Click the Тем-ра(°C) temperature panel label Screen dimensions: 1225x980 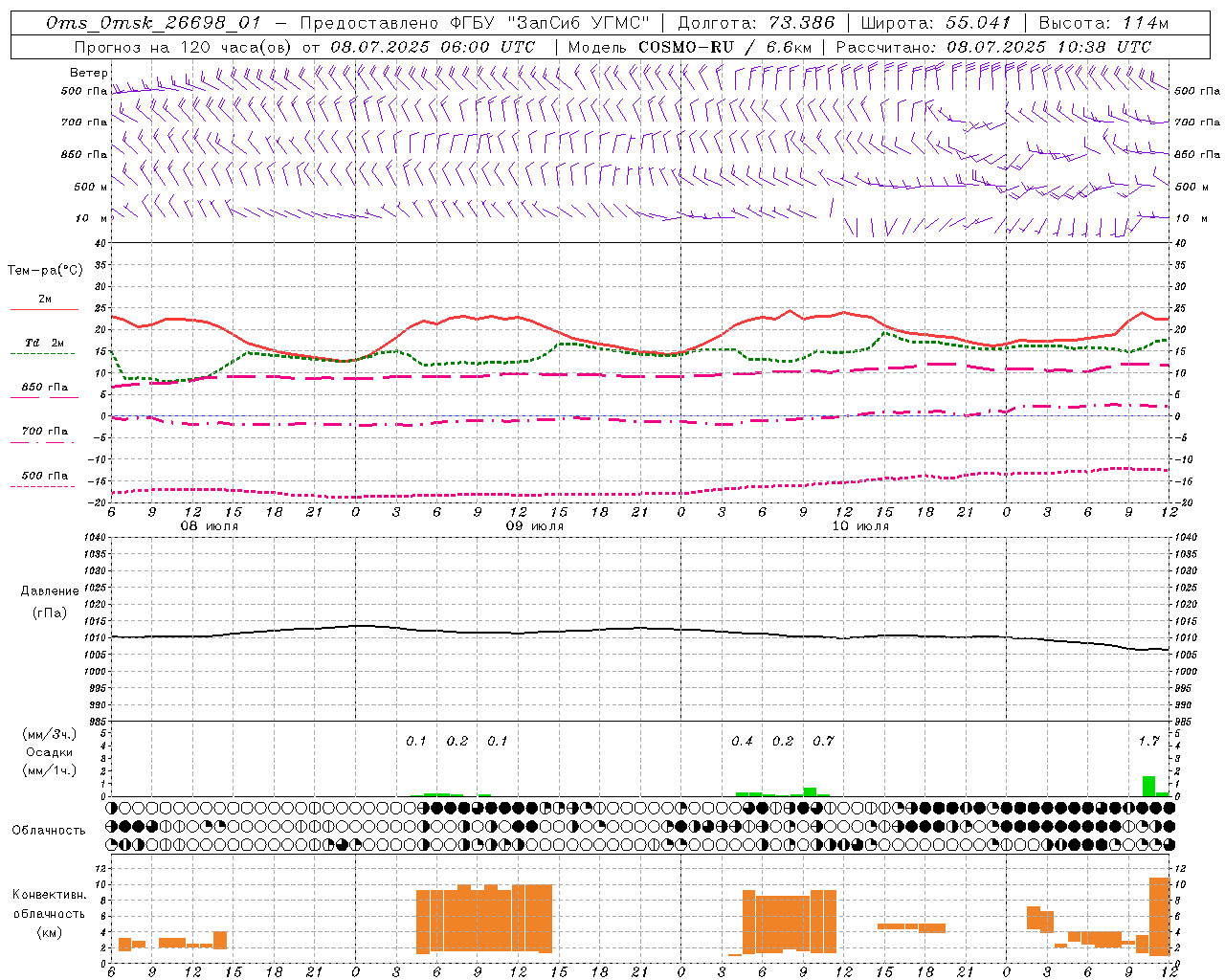[45, 271]
